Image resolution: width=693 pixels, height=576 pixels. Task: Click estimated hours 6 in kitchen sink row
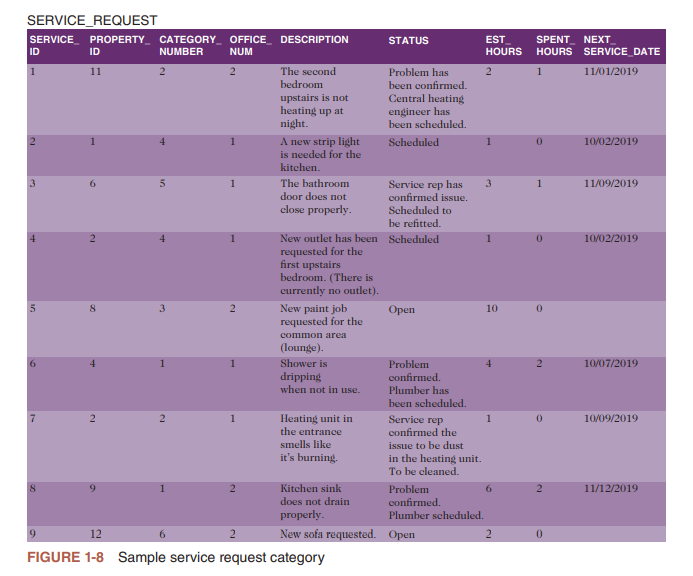coord(488,488)
